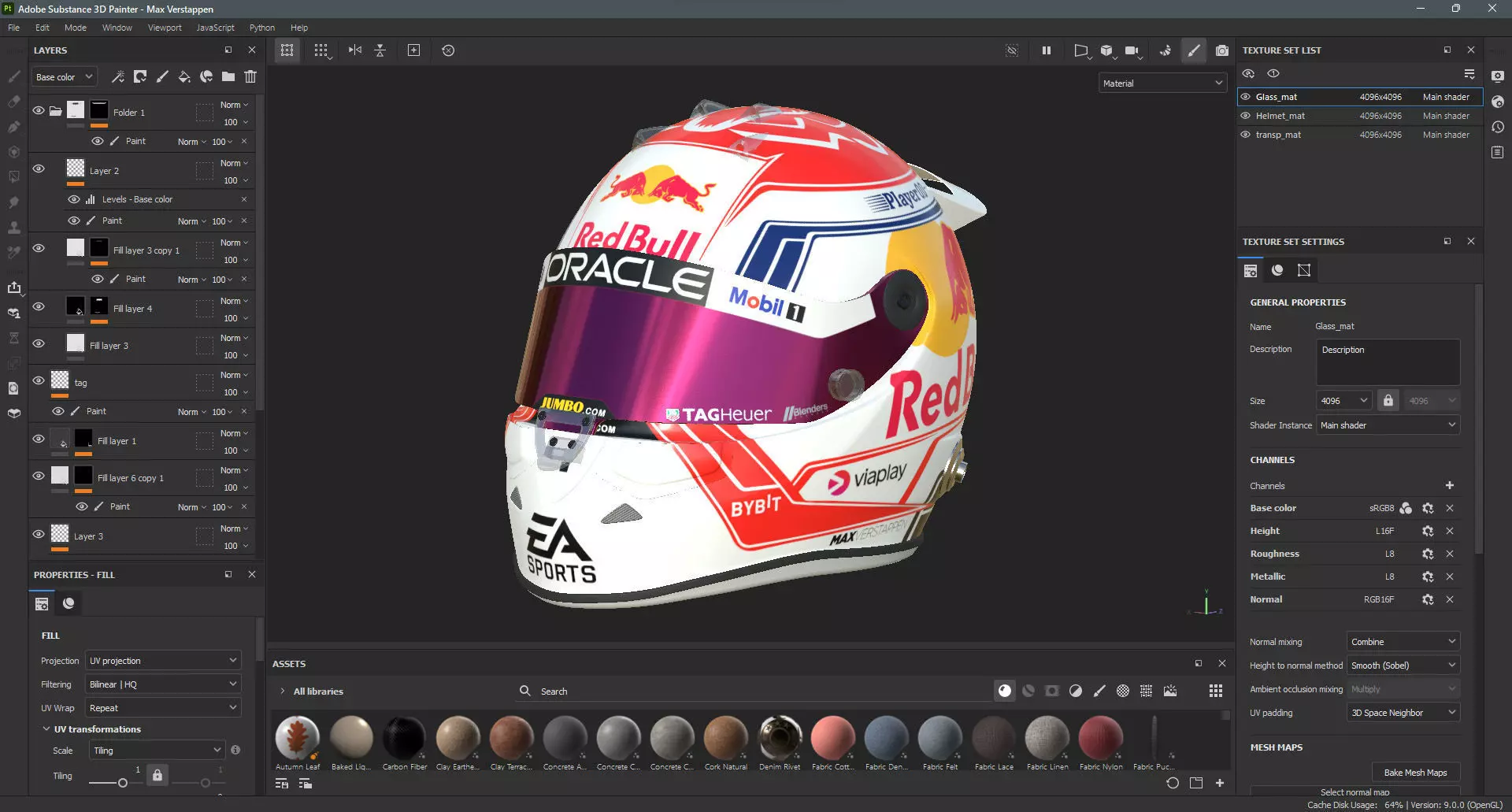The width and height of the screenshot is (1512, 812).
Task: Import resource with Assets plus icon
Action: [1220, 783]
